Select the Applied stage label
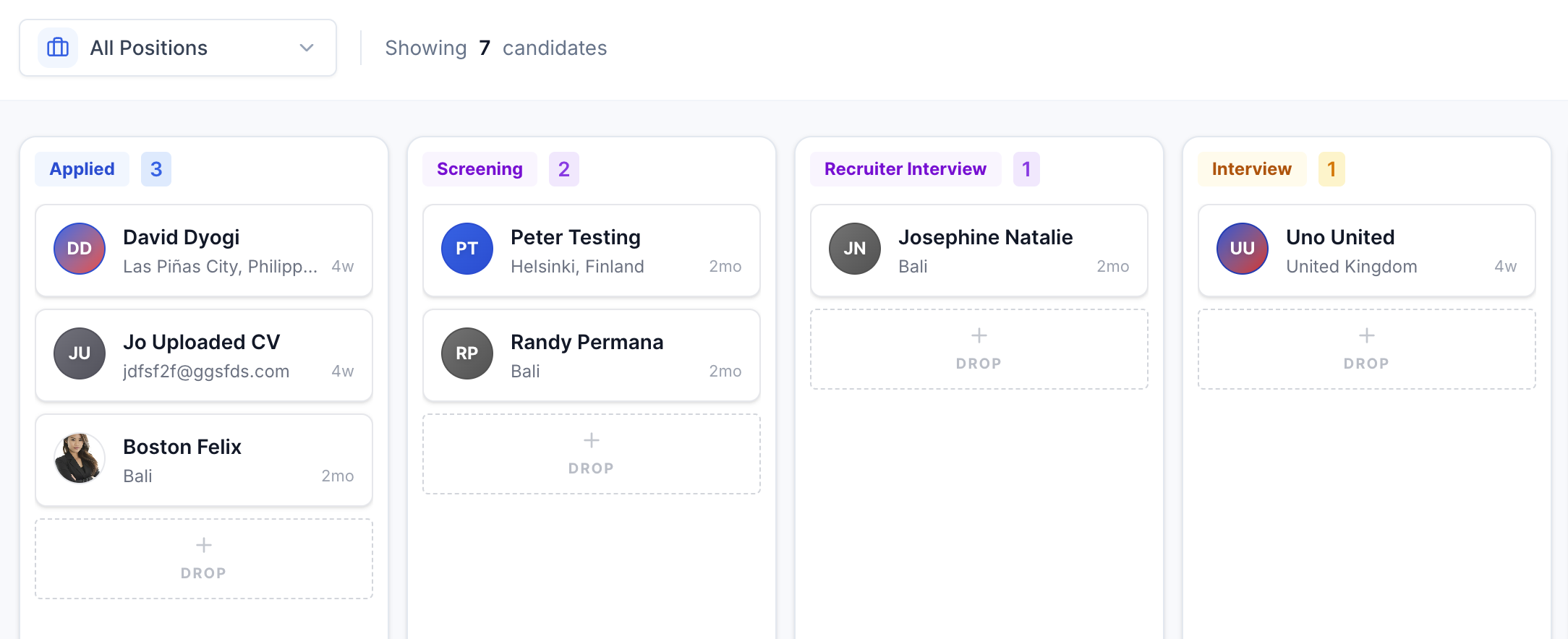This screenshot has height=639, width=1568. (82, 169)
